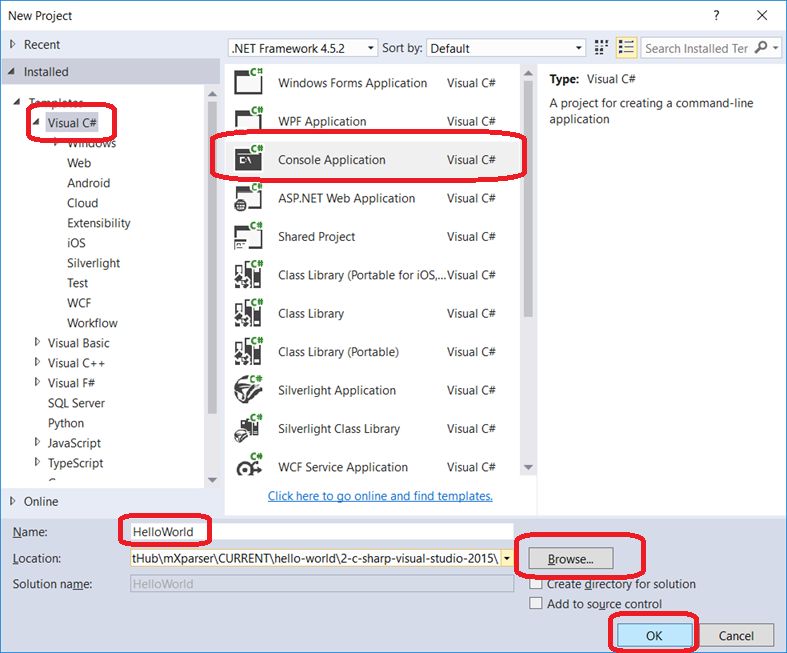Click the Search Installed Templates box
The height and width of the screenshot is (653, 787).
point(697,48)
